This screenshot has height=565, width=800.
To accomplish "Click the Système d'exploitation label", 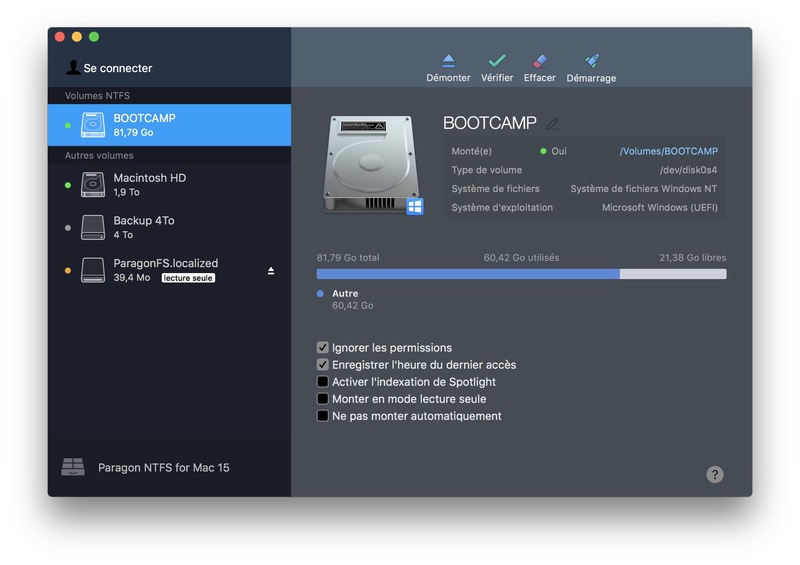I will pyautogui.click(x=502, y=208).
